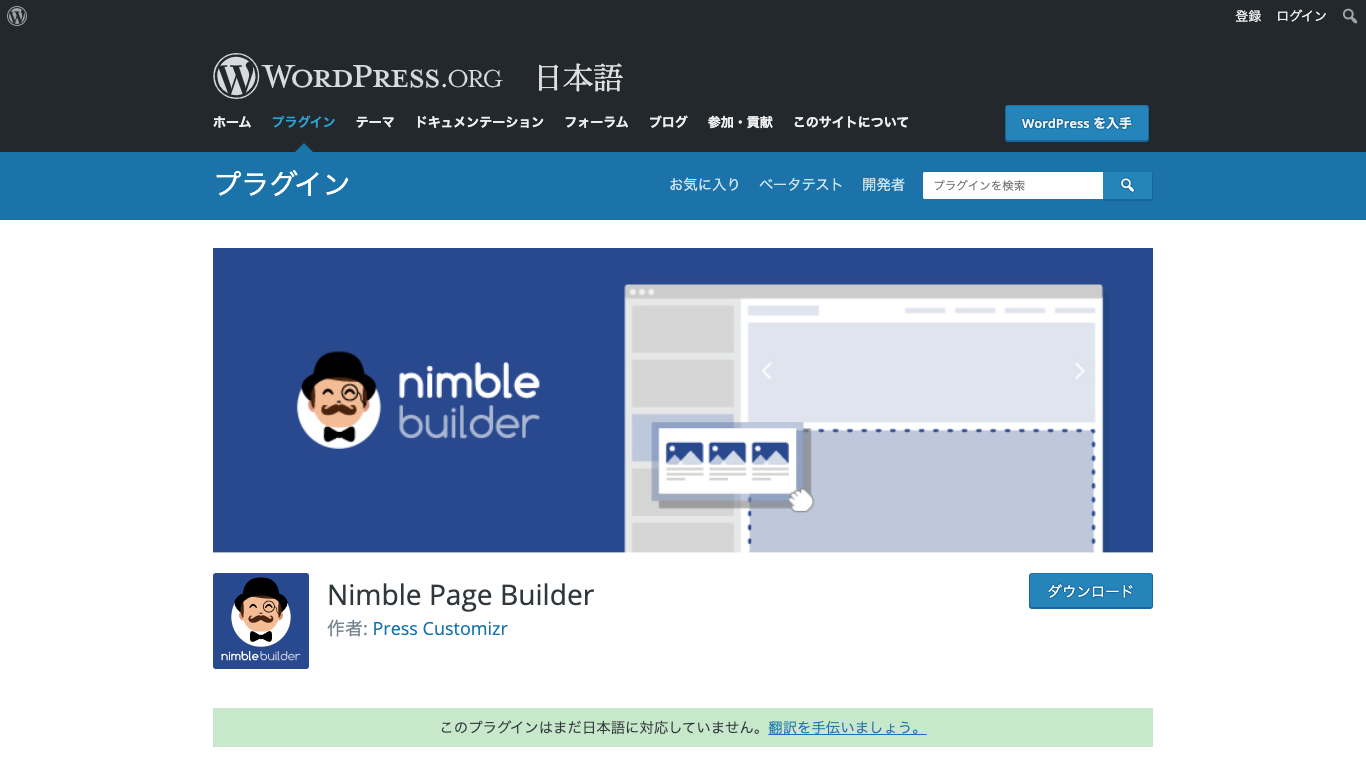
Task: Click the Nimble Page Builder title
Action: pos(461,595)
